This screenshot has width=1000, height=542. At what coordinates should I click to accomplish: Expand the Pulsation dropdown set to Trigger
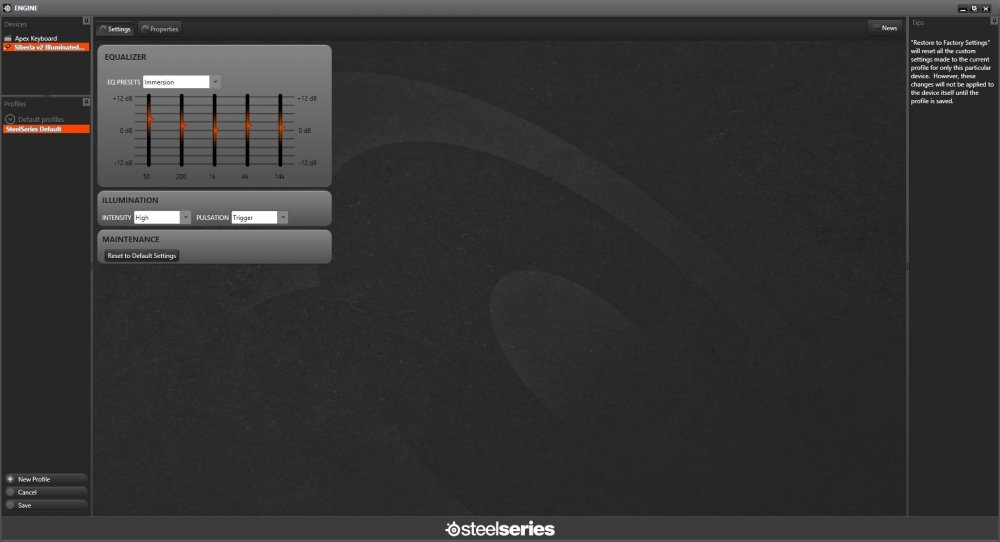(283, 217)
